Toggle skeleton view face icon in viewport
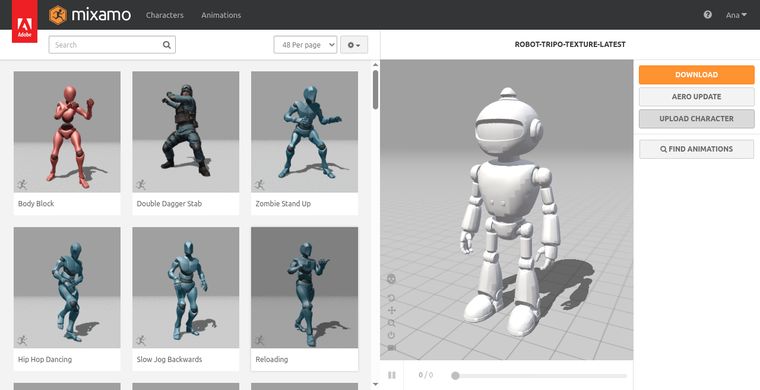Viewport: 760px width, 390px height. [x=392, y=279]
